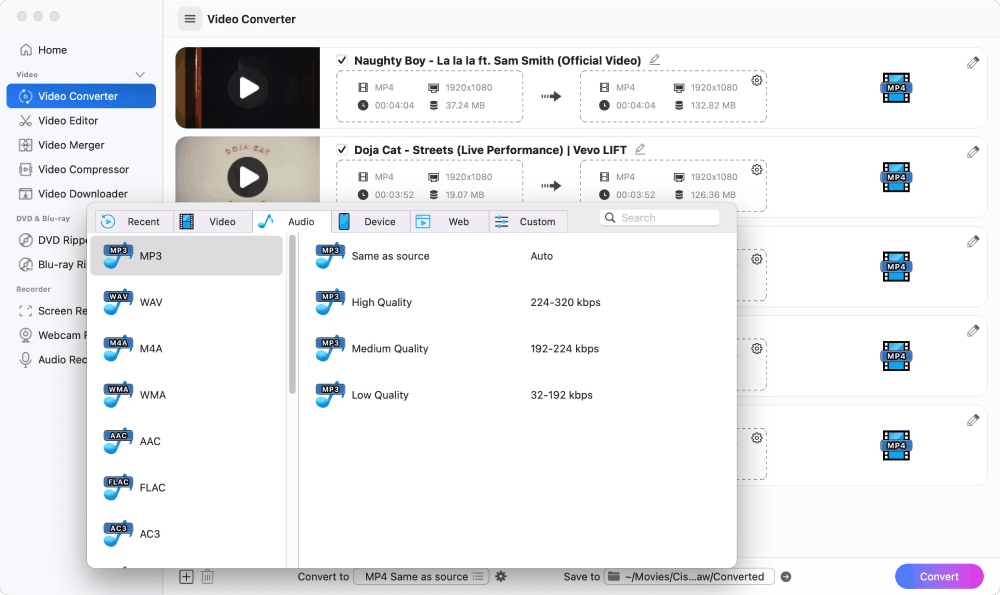Select FLAC in the audio format list

186,488
